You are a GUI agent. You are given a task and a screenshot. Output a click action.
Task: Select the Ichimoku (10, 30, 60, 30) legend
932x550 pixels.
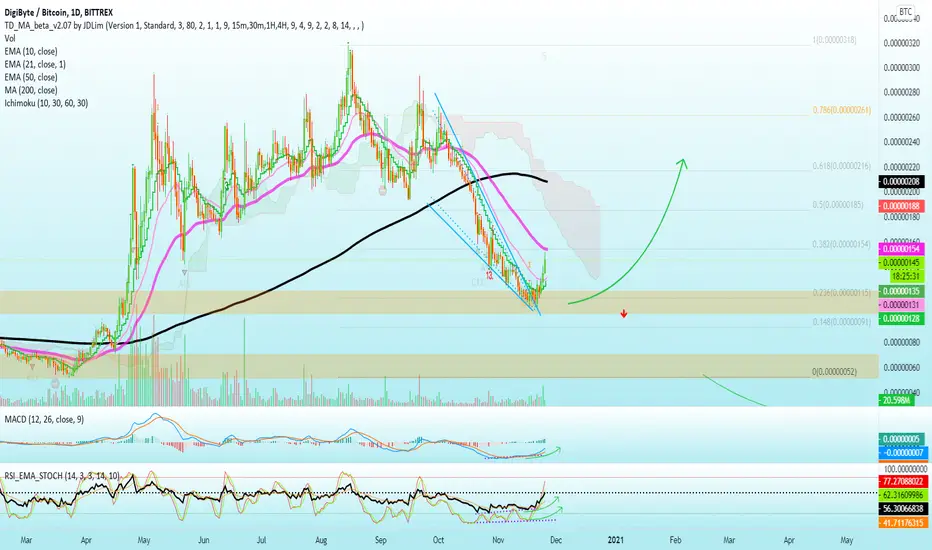(x=46, y=103)
